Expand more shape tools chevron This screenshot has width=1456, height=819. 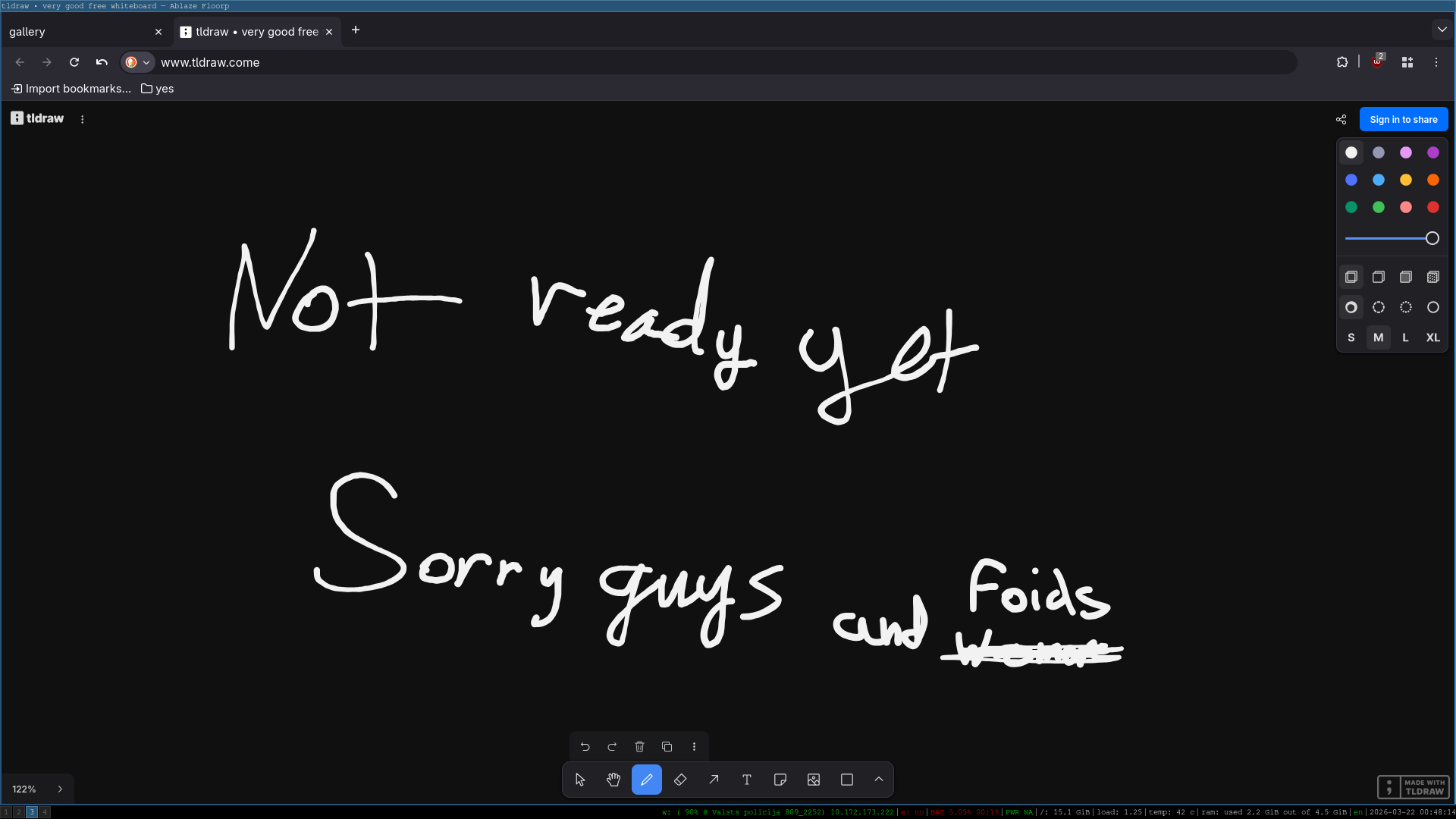(879, 780)
